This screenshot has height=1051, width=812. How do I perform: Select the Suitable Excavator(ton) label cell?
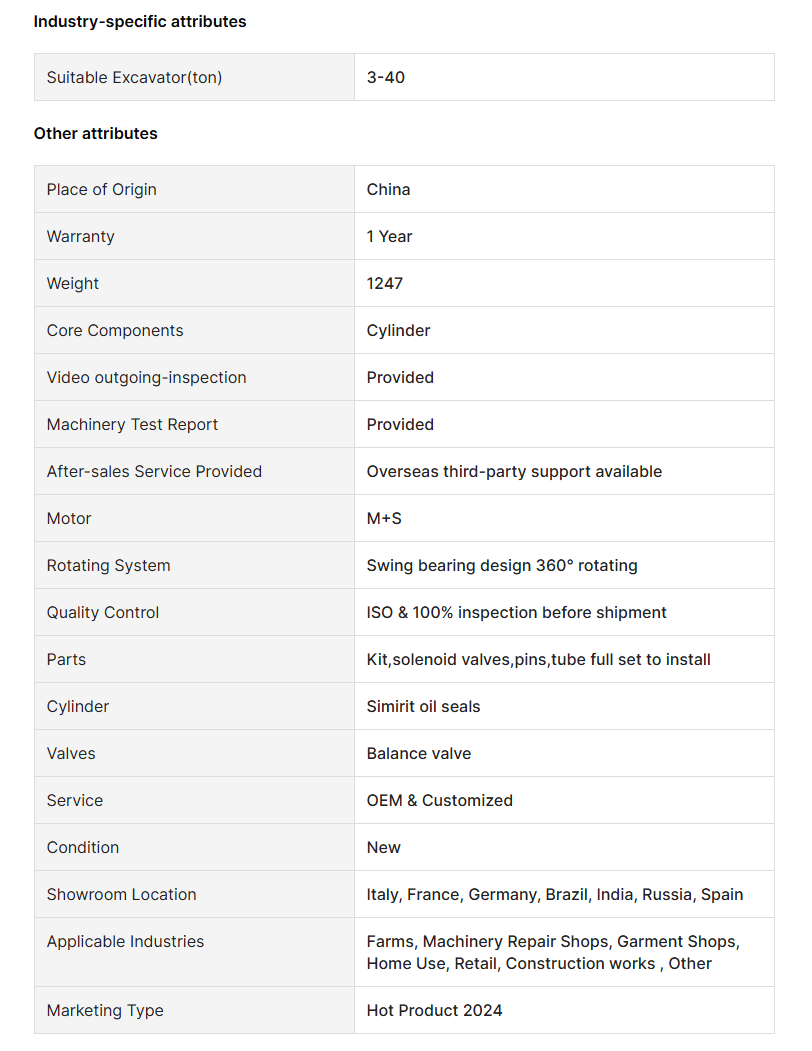[134, 77]
